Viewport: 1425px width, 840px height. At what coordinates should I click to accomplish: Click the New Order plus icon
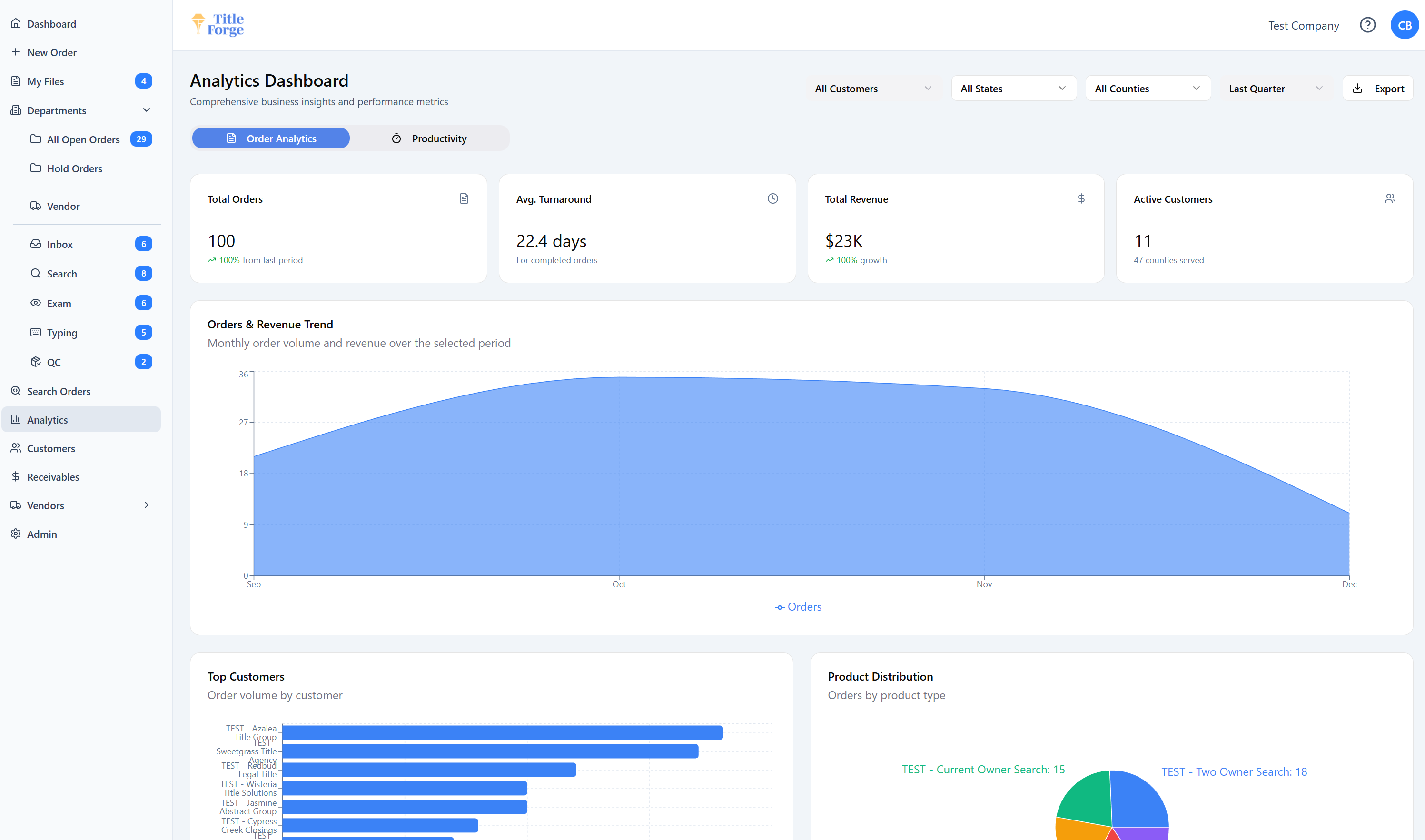pyautogui.click(x=16, y=52)
